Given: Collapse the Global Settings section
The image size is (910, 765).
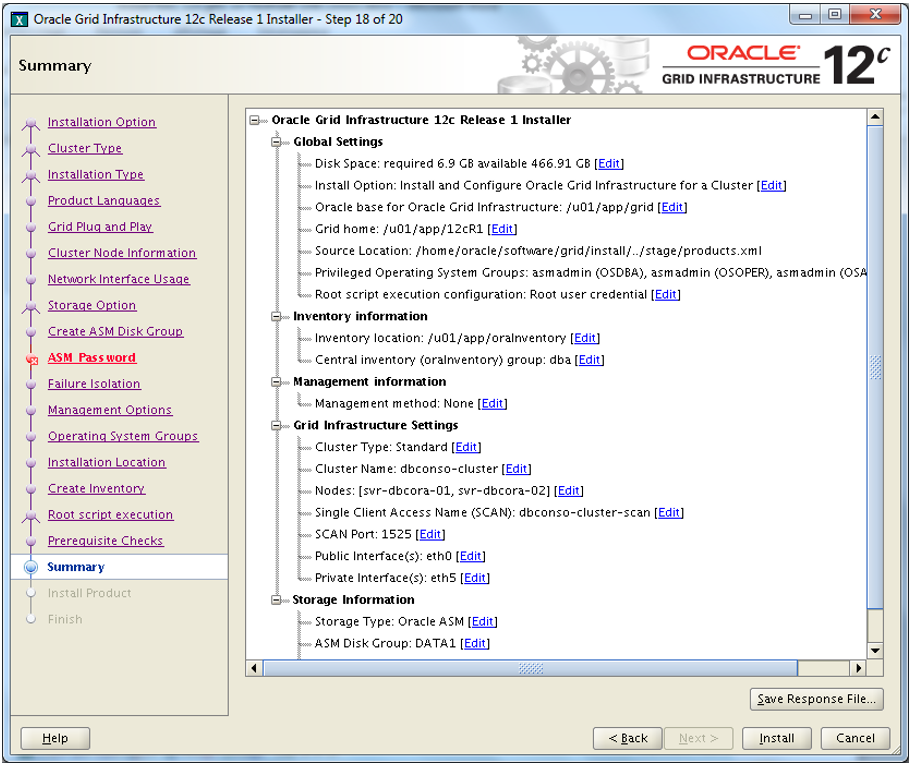Looking at the screenshot, I should coord(276,142).
